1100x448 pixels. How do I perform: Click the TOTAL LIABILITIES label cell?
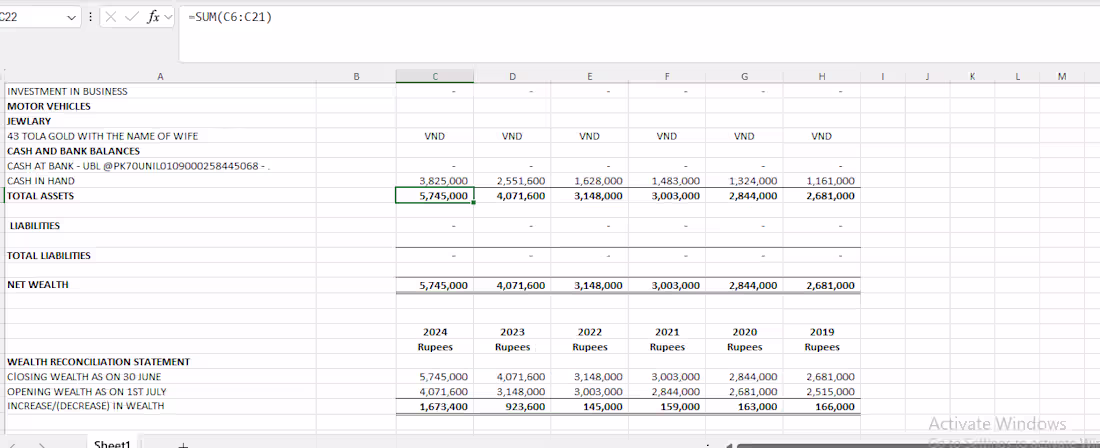pos(161,255)
